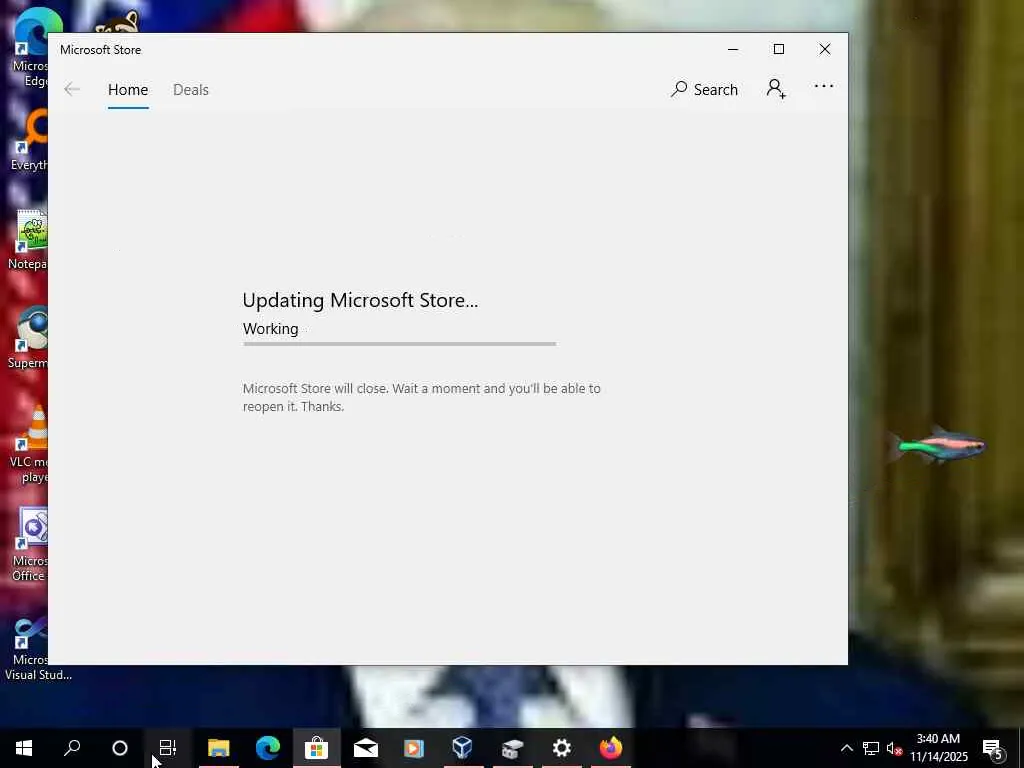Screen dimensions: 1024x768
Task: Click the sign-in account icon
Action: click(776, 89)
